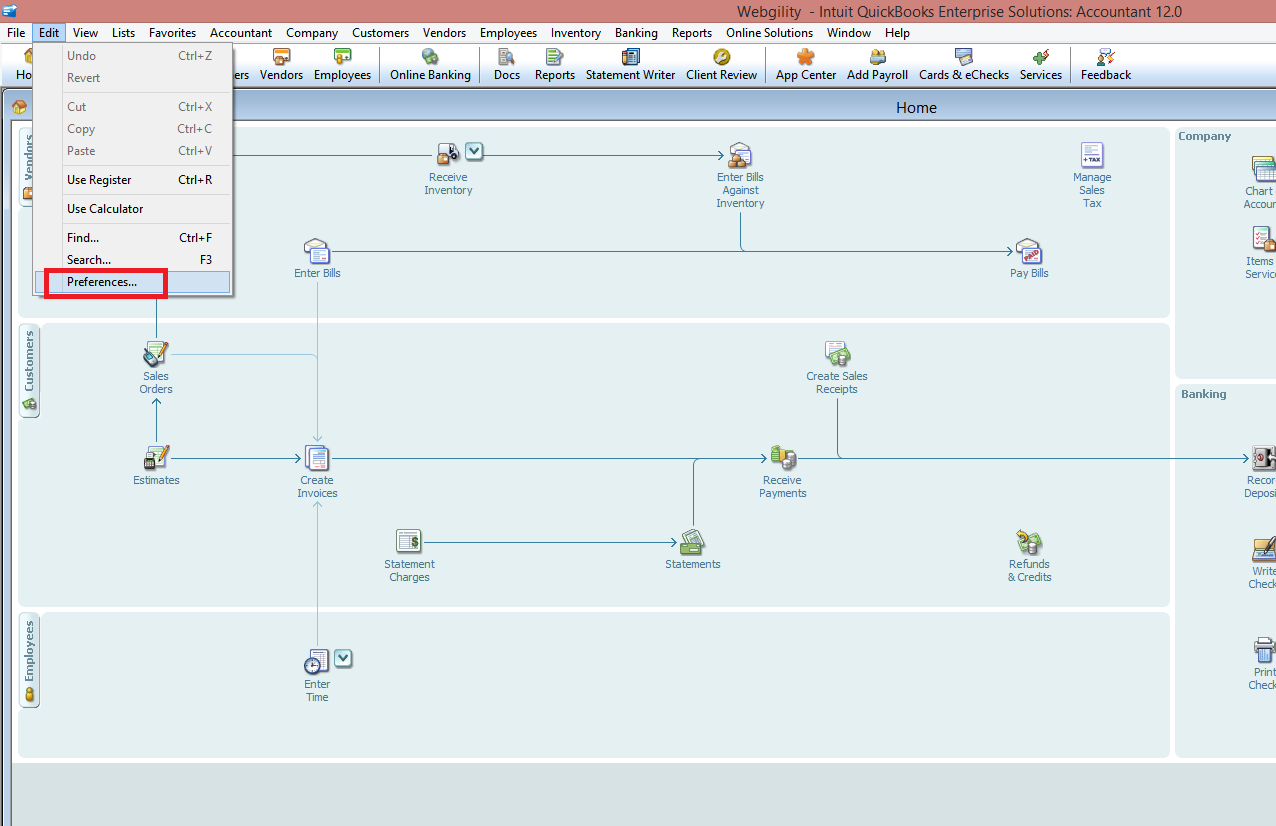Open Cards & eChecks from the toolbar
The height and width of the screenshot is (826, 1276).
click(964, 65)
